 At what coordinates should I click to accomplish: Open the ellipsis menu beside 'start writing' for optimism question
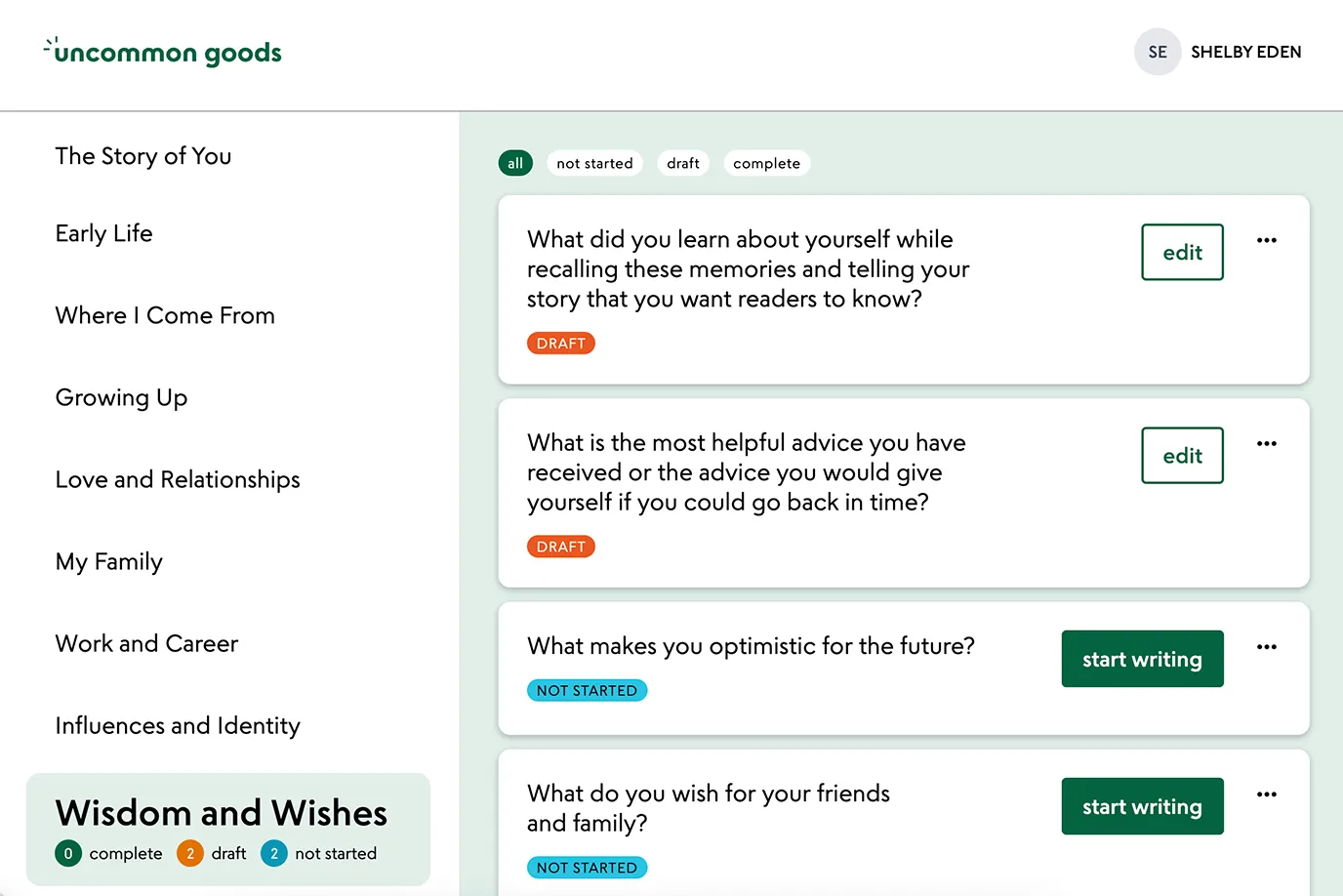click(1266, 646)
